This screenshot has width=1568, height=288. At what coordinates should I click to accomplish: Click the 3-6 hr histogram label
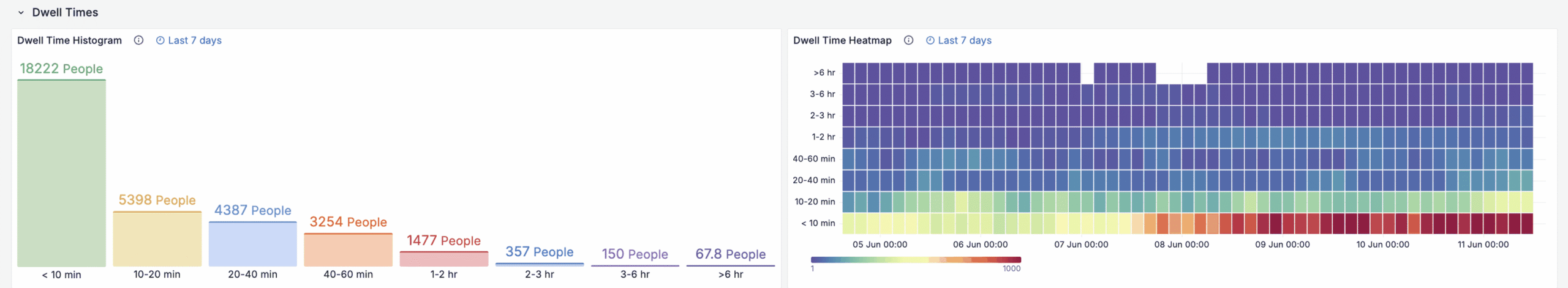tap(635, 275)
